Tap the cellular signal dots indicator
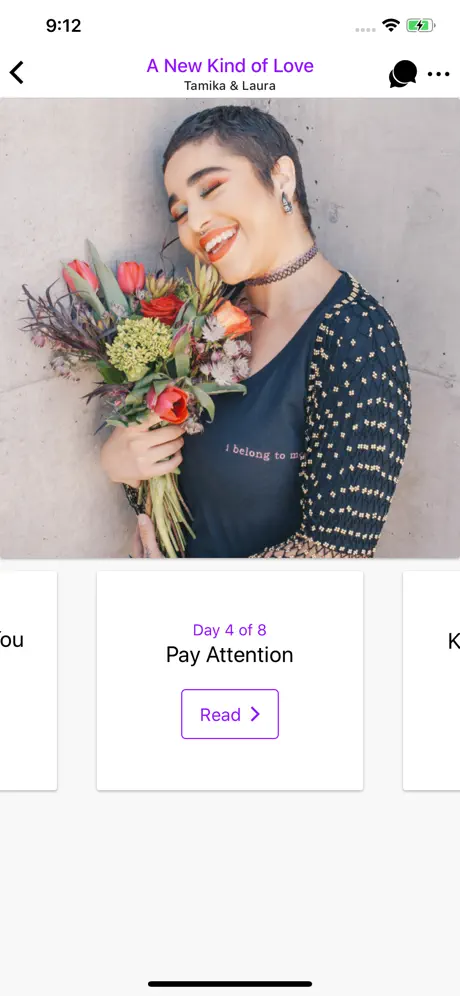The height and width of the screenshot is (996, 460). [365, 29]
